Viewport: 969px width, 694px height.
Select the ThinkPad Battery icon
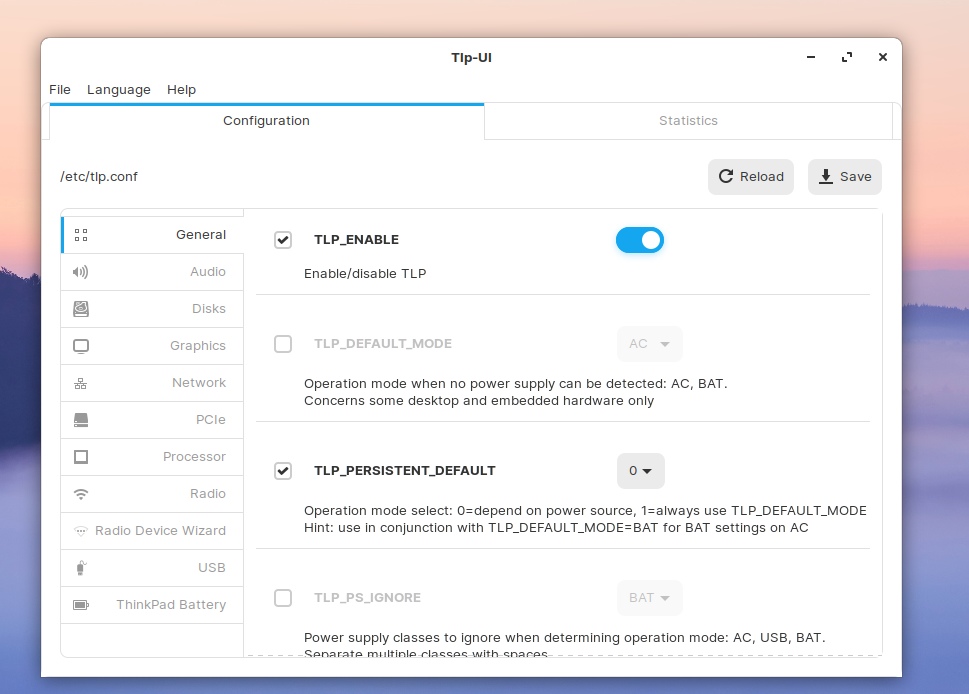[81, 605]
